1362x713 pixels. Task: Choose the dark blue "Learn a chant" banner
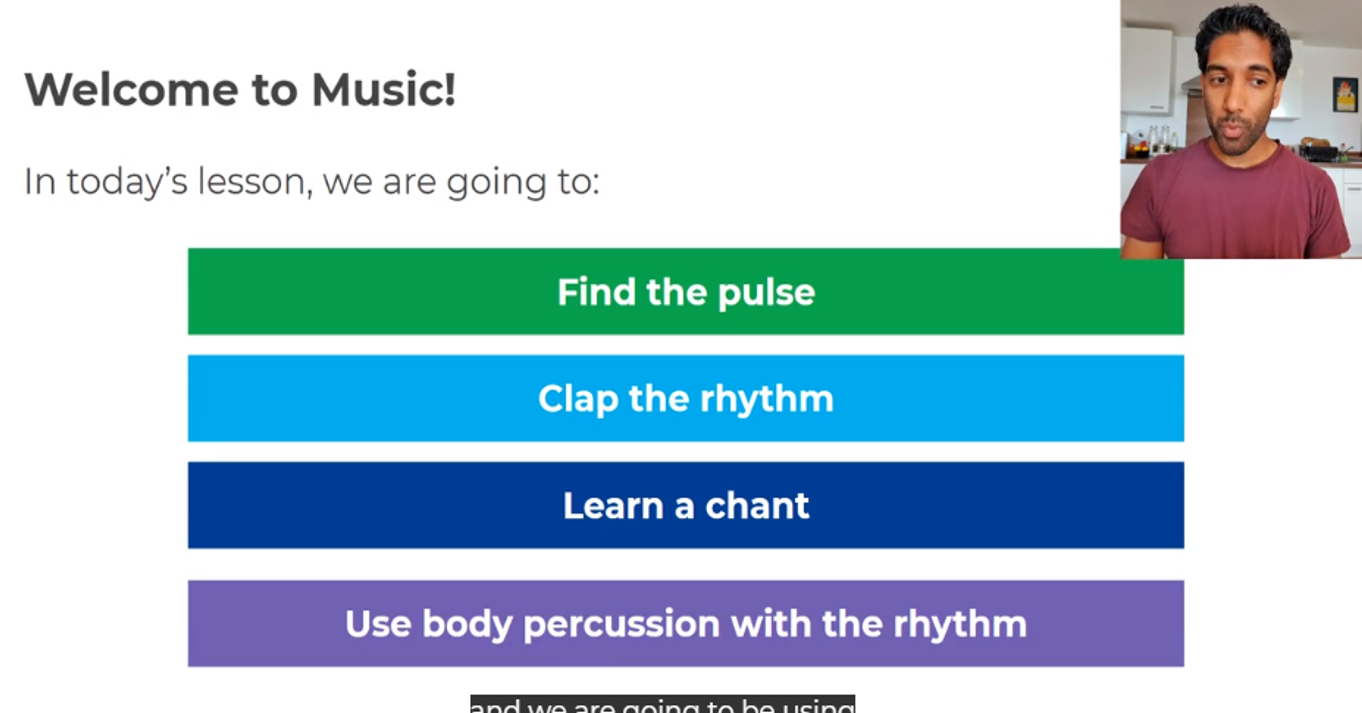tap(685, 505)
